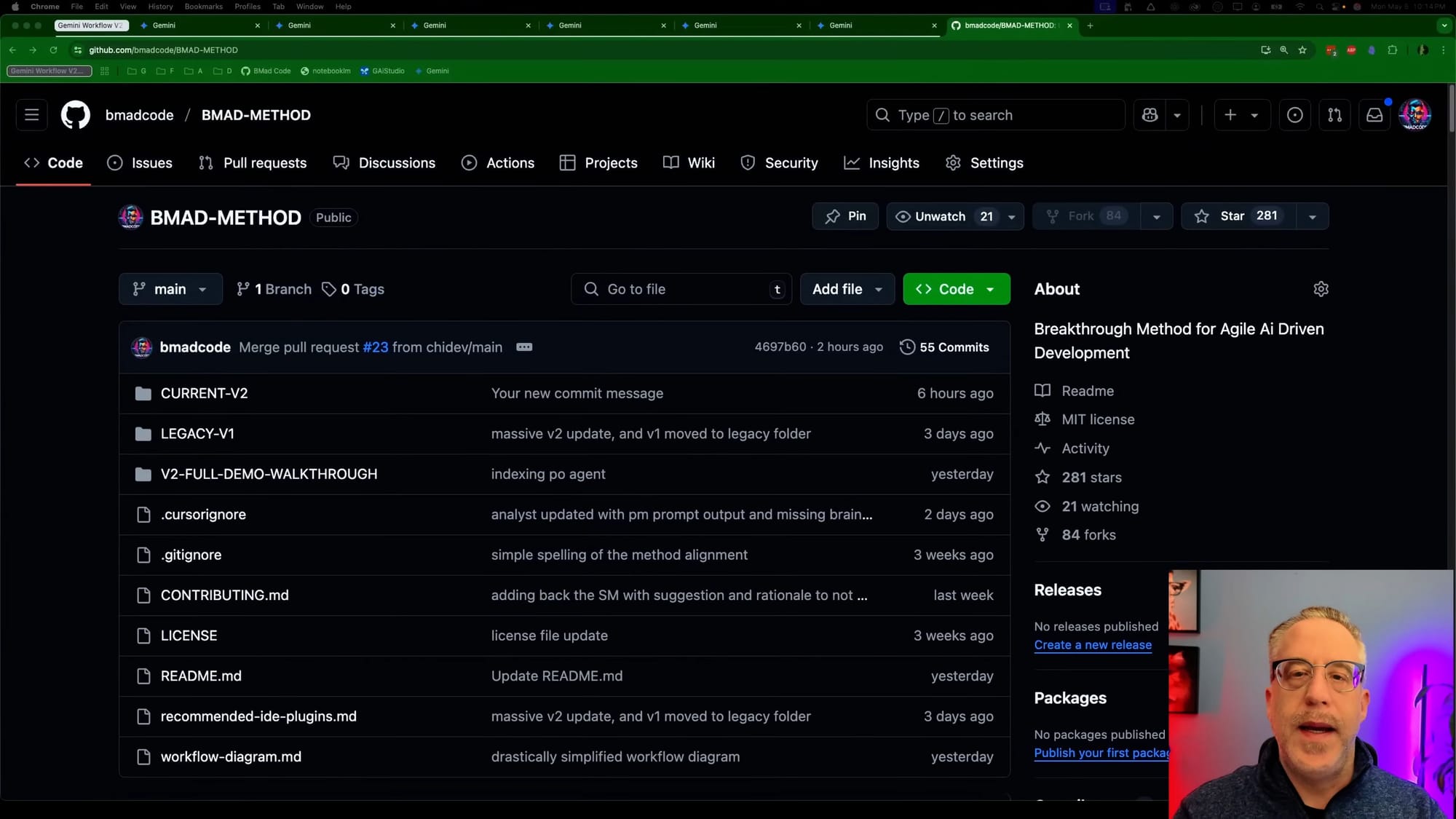
Task: Open pull requests icon in header
Action: coord(1334,115)
